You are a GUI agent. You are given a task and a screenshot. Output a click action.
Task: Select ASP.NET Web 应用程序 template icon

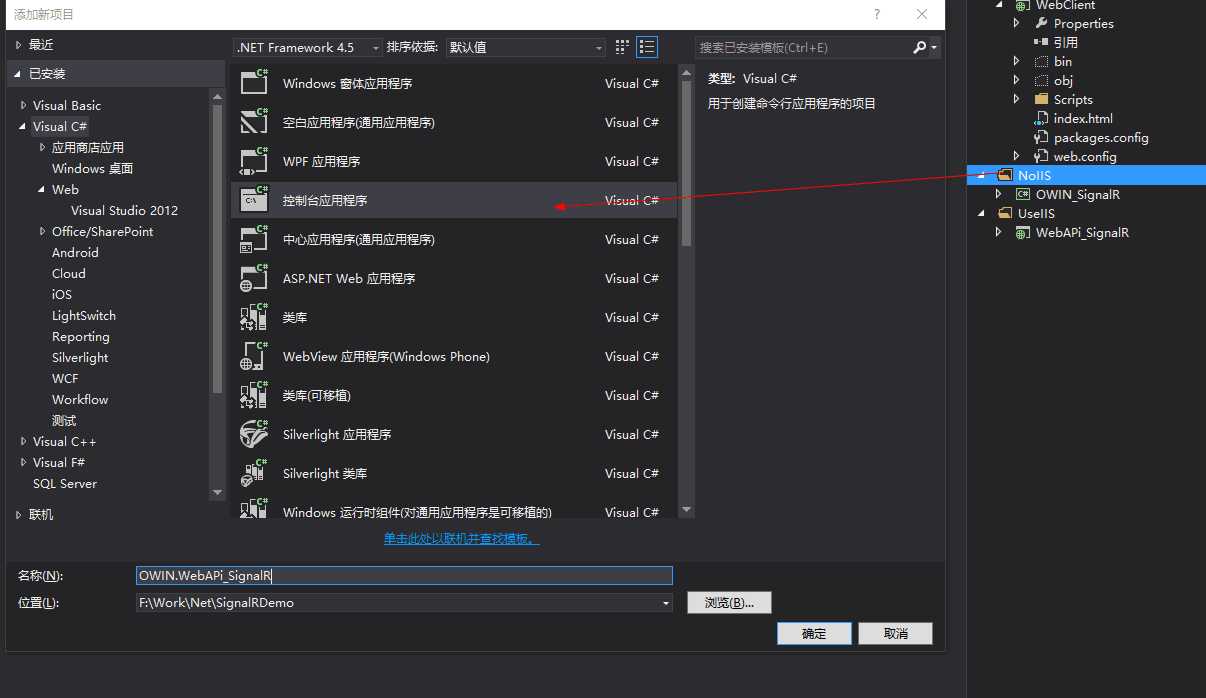(x=254, y=278)
